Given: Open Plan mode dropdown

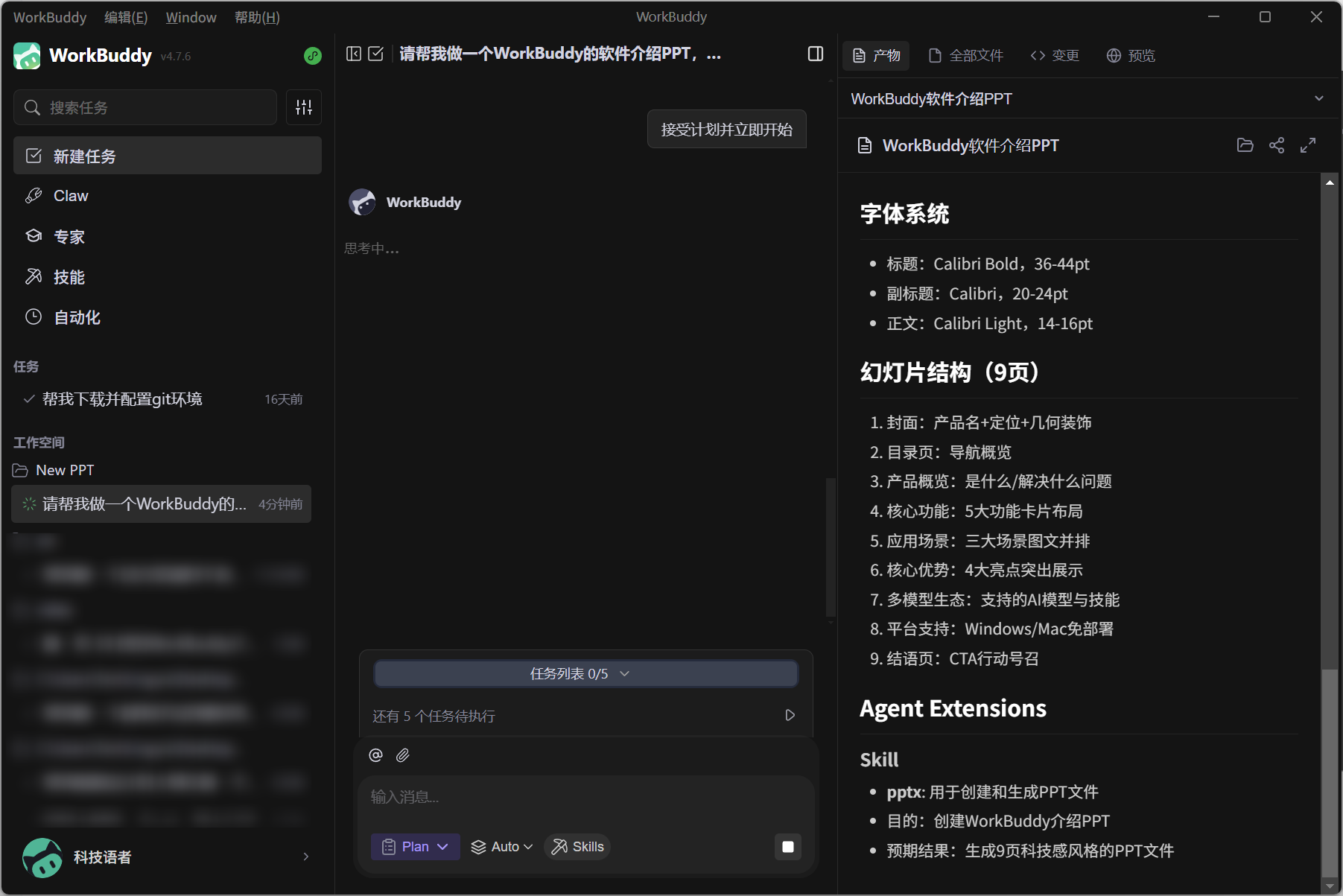Looking at the screenshot, I should [x=416, y=847].
